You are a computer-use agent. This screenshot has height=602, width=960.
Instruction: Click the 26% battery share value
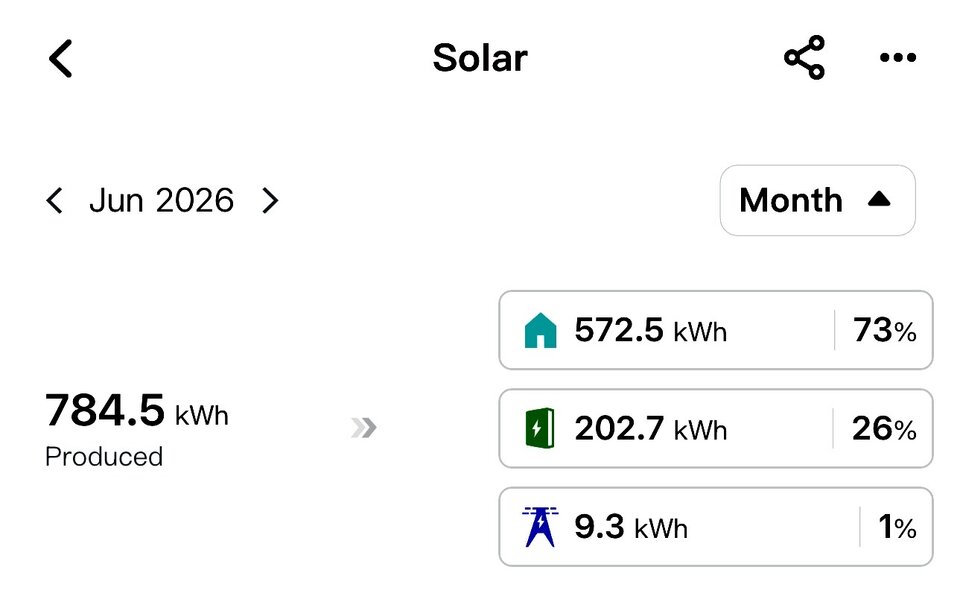884,429
